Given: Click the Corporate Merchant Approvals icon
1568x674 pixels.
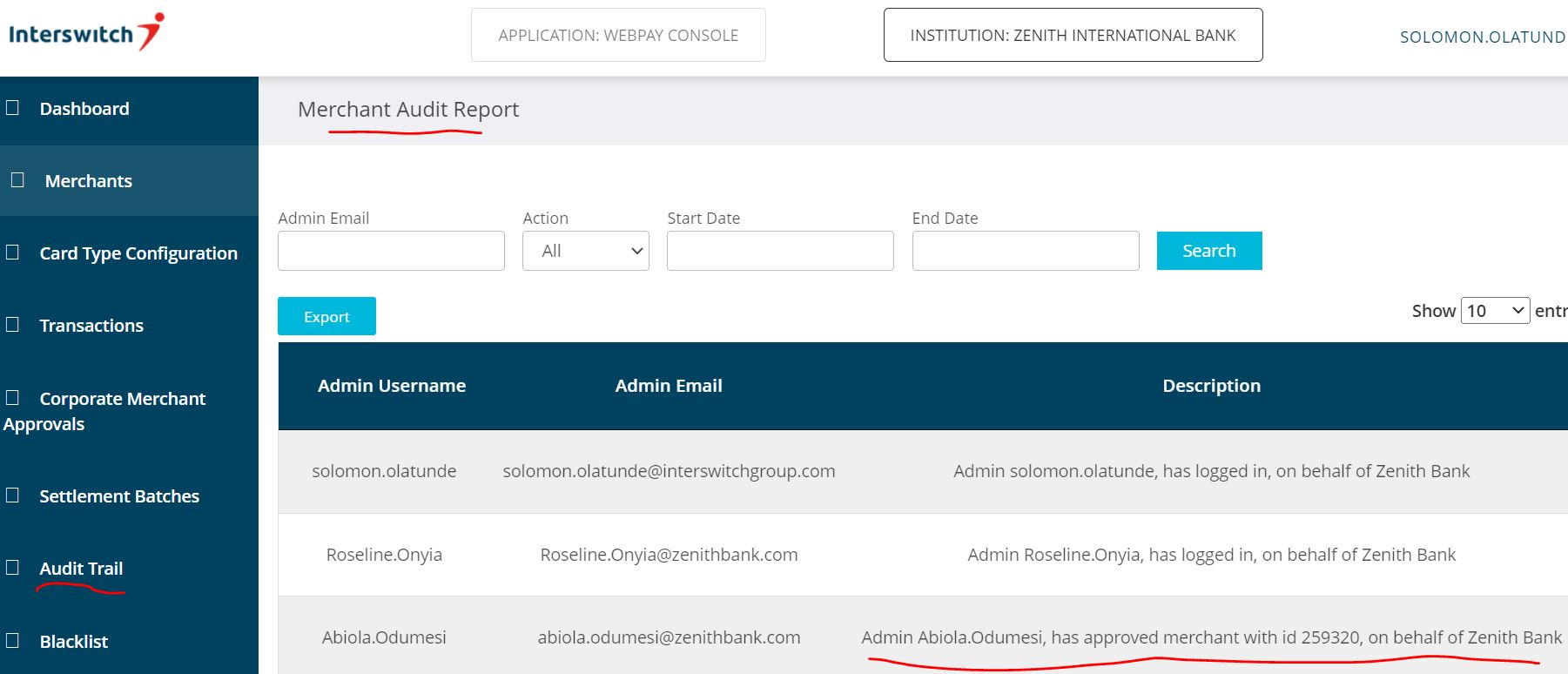Looking at the screenshot, I should 13,398.
